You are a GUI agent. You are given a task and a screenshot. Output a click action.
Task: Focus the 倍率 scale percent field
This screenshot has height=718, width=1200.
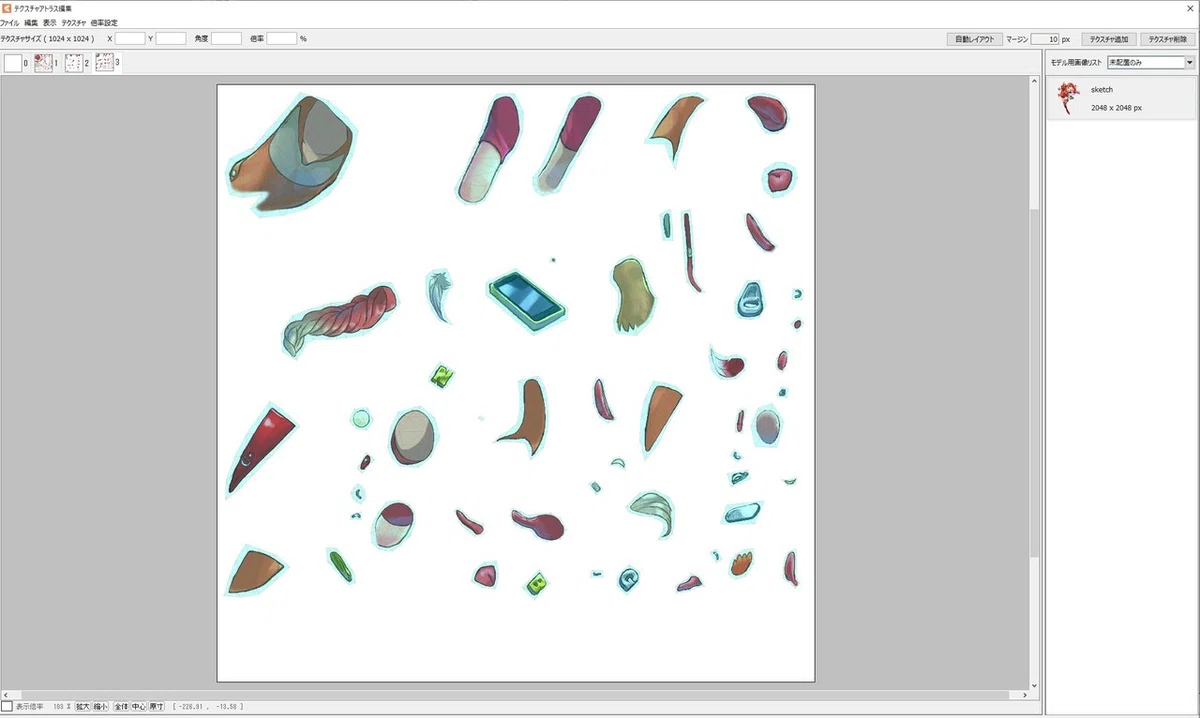282,39
